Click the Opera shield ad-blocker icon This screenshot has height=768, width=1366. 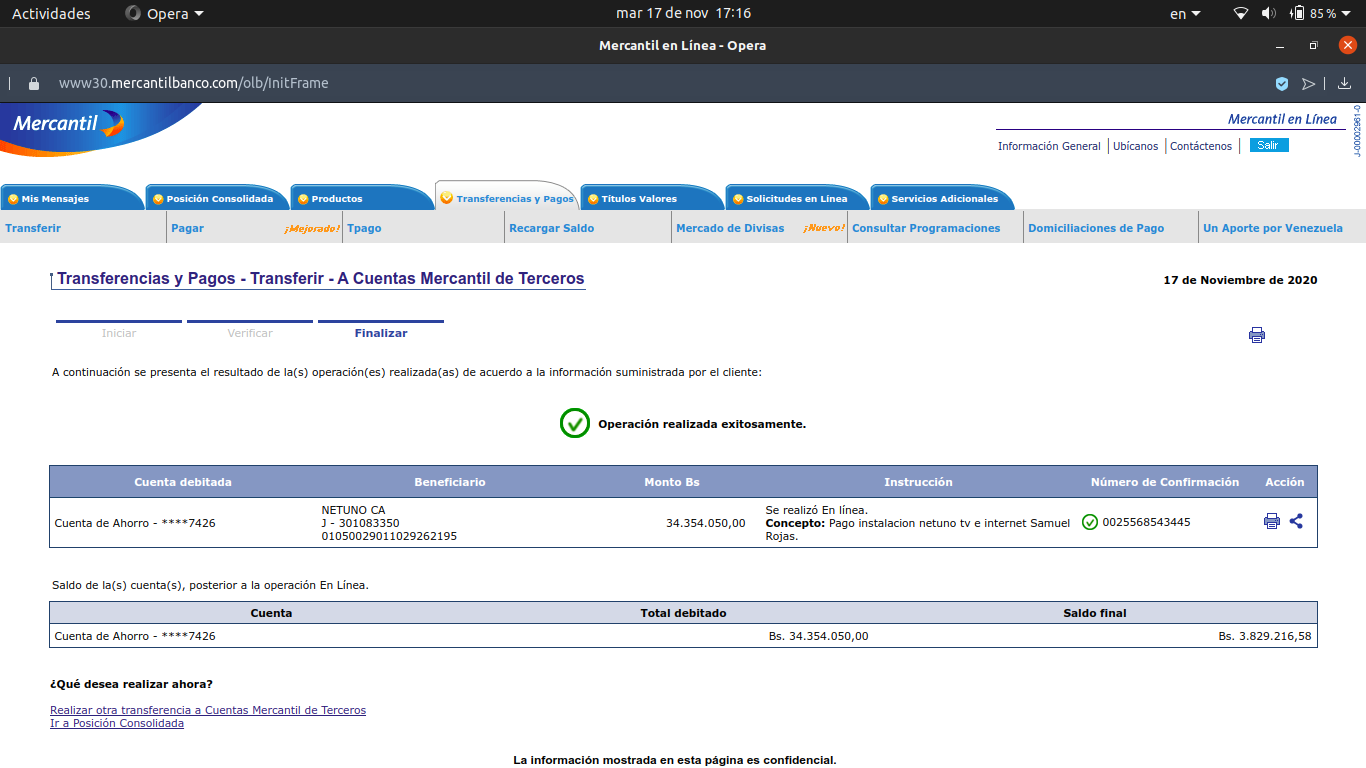pos(1282,84)
